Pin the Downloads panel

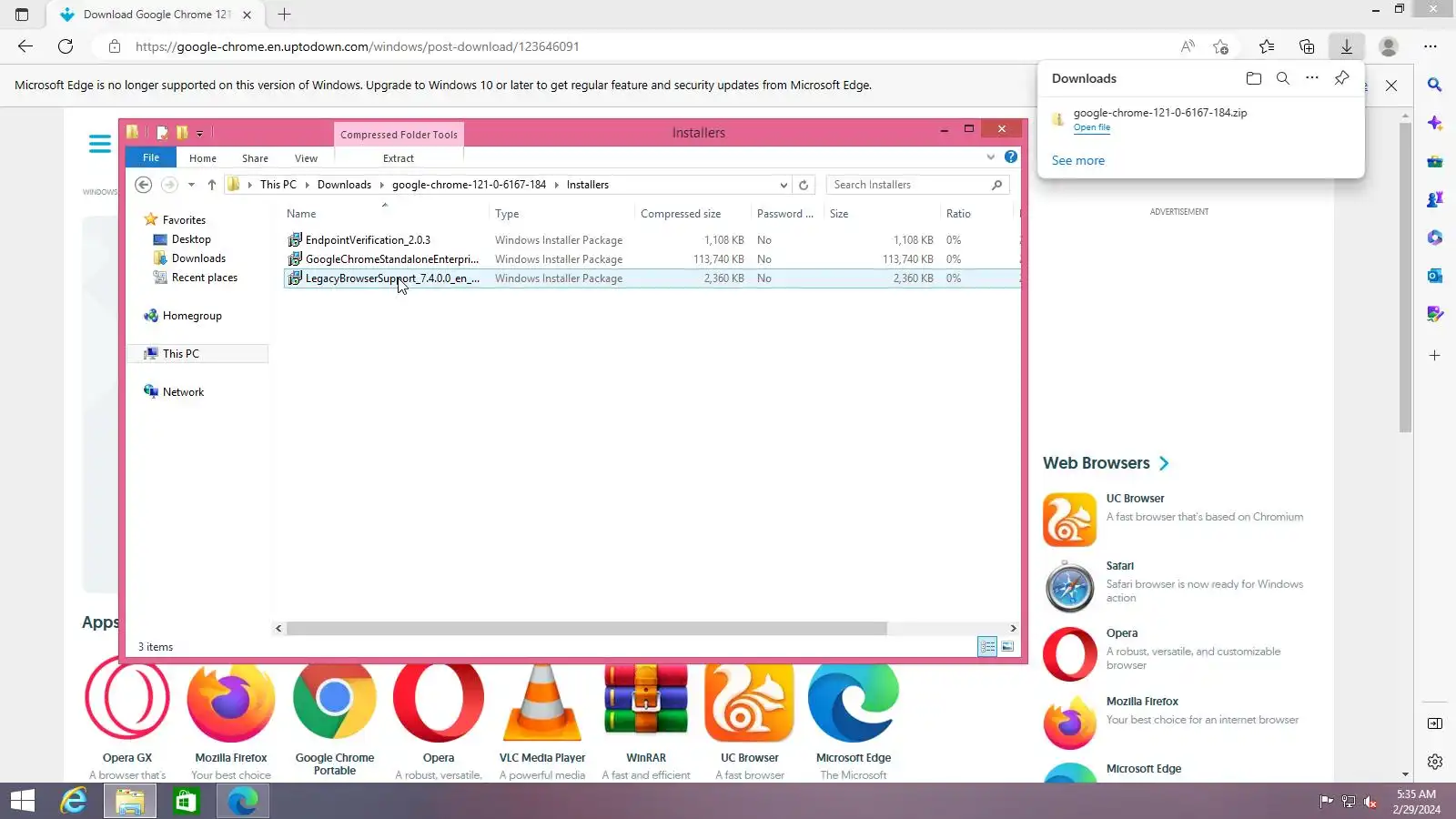[1341, 78]
